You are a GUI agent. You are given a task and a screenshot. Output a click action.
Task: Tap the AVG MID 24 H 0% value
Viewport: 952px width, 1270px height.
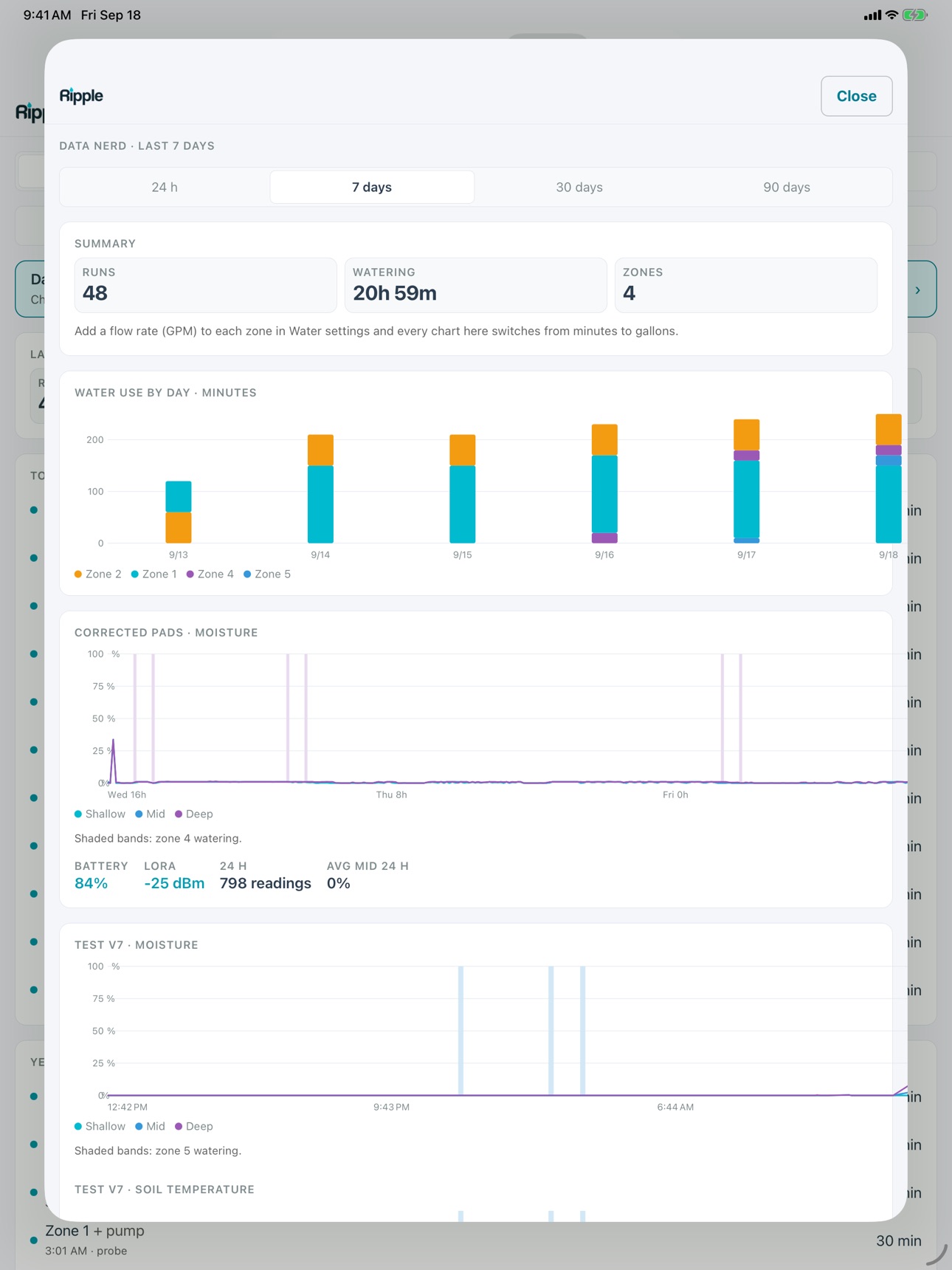339,883
